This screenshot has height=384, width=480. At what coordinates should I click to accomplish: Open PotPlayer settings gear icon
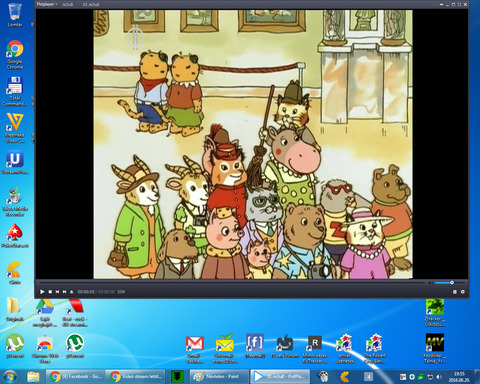(x=463, y=292)
